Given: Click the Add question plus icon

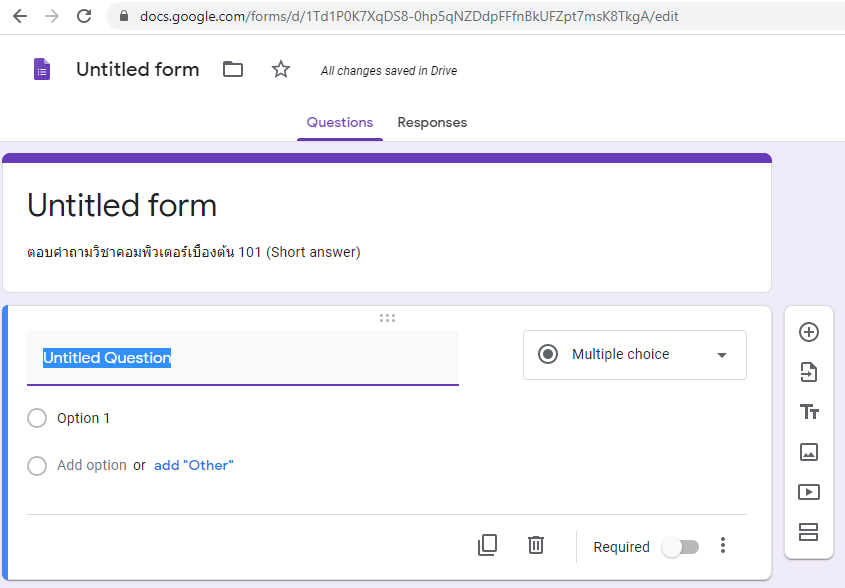Looking at the screenshot, I should coord(809,332).
